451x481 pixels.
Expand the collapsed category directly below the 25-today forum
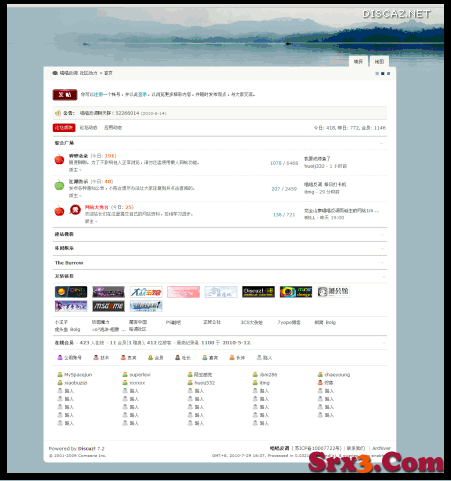pyautogui.click(x=382, y=235)
